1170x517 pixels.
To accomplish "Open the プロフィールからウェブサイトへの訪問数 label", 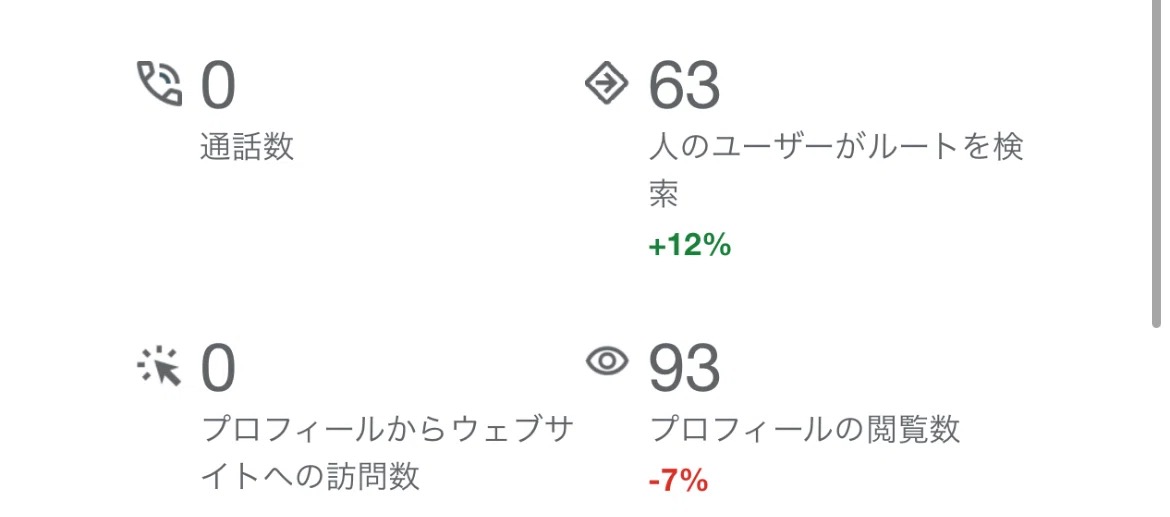I will pos(387,431).
